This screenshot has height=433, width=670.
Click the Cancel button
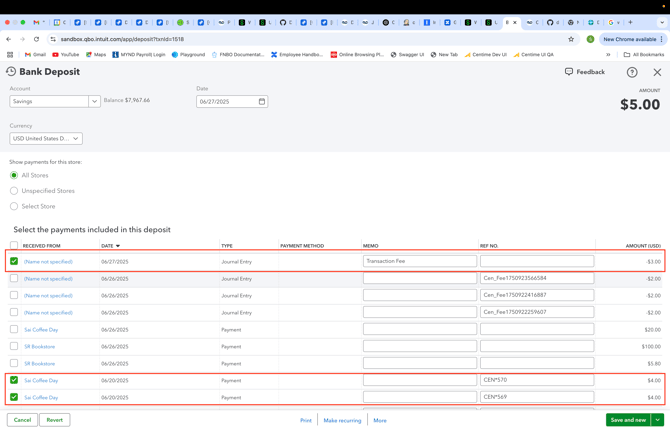click(x=22, y=420)
